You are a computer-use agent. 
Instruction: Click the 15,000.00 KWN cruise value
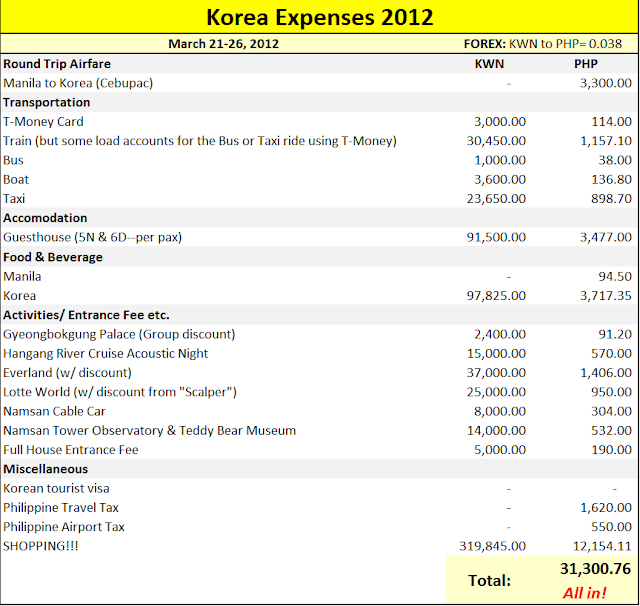click(x=496, y=353)
